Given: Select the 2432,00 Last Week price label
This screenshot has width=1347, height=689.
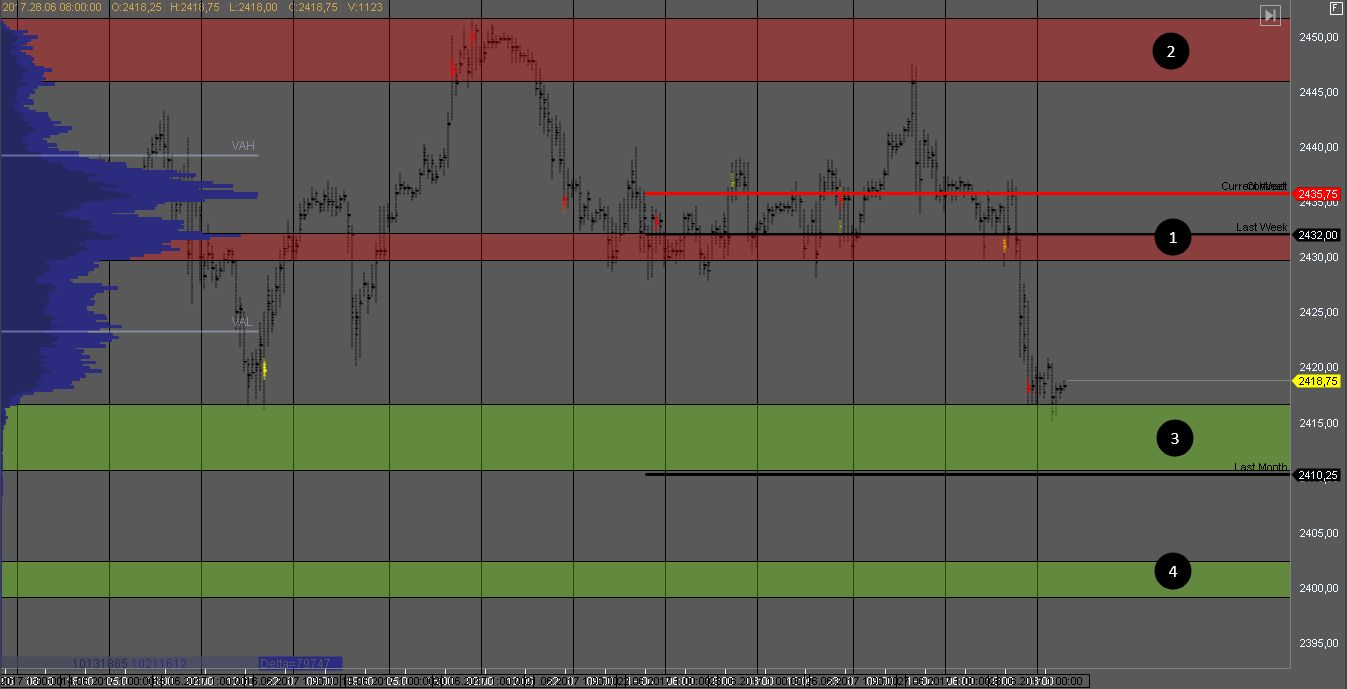Looking at the screenshot, I should coord(1316,235).
